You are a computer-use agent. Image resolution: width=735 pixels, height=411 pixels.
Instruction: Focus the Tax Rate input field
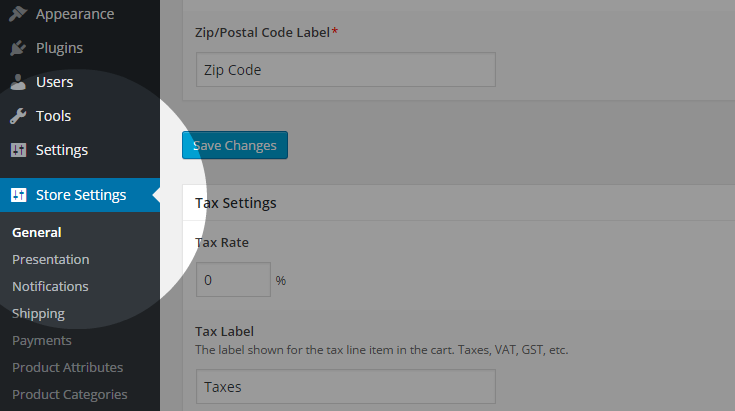[233, 279]
